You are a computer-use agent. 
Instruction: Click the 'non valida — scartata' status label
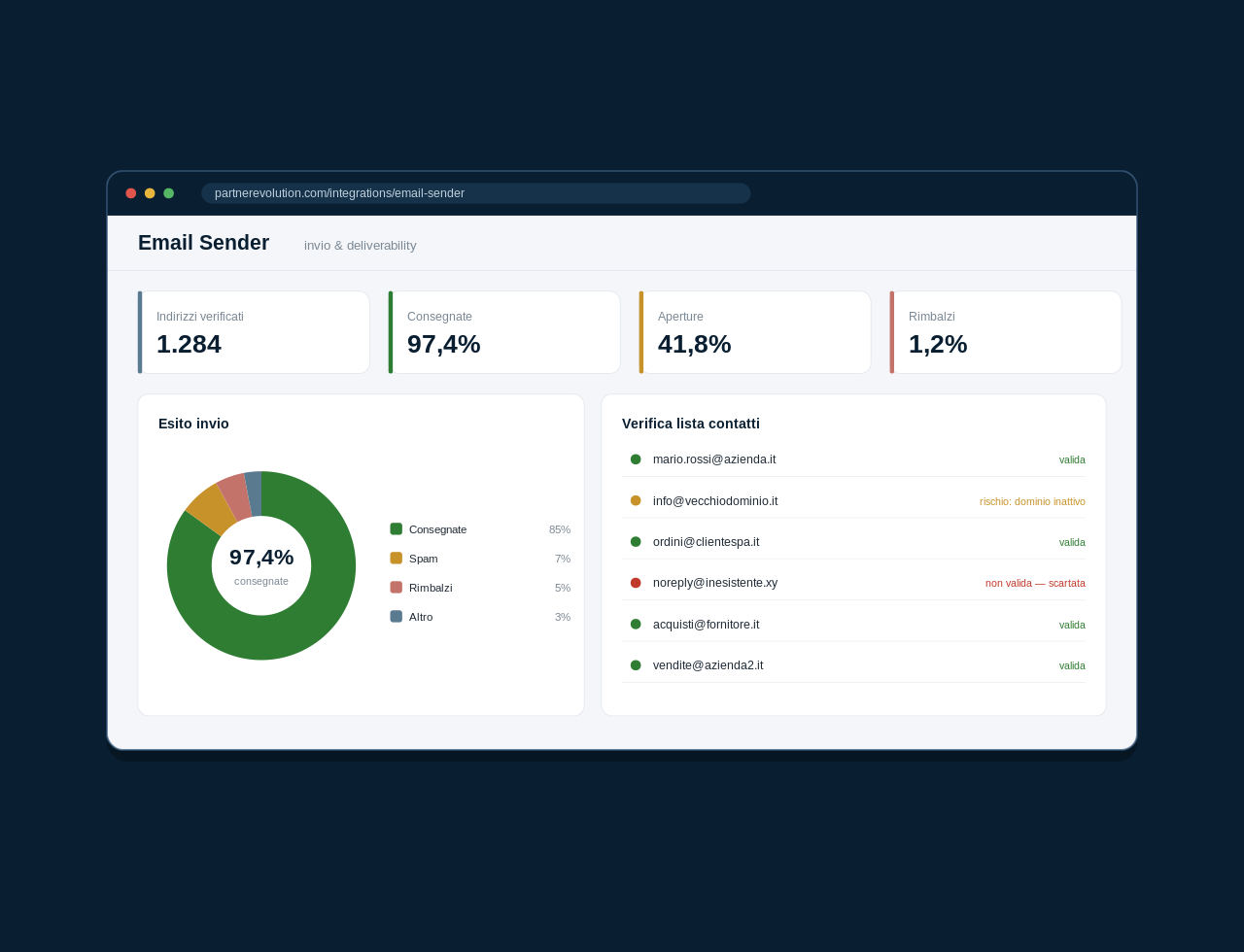1035,583
